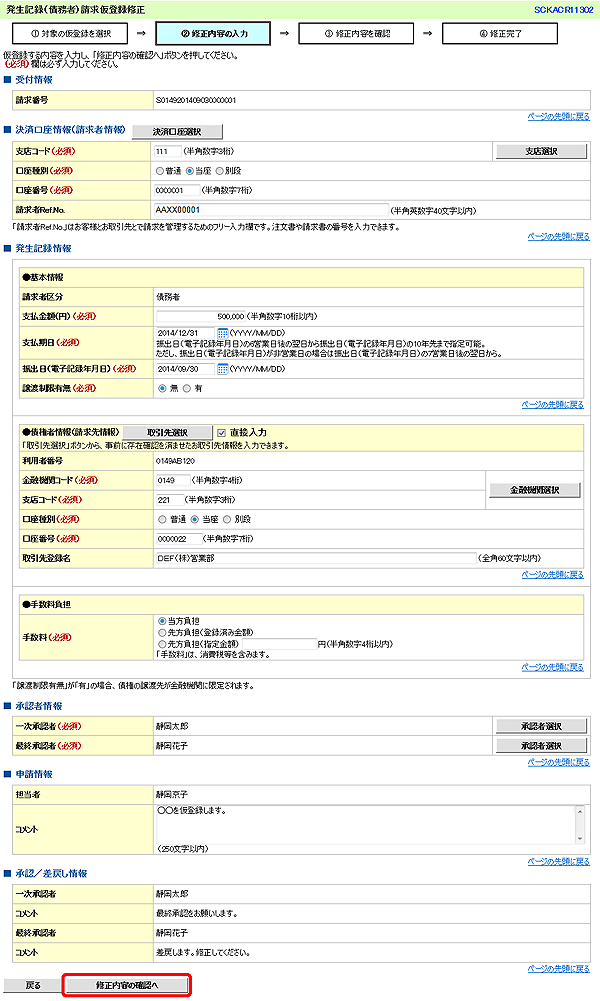The height and width of the screenshot is (1001, 600).
Task: Click 承認者選択 for 一次承認者
Action: click(541, 726)
